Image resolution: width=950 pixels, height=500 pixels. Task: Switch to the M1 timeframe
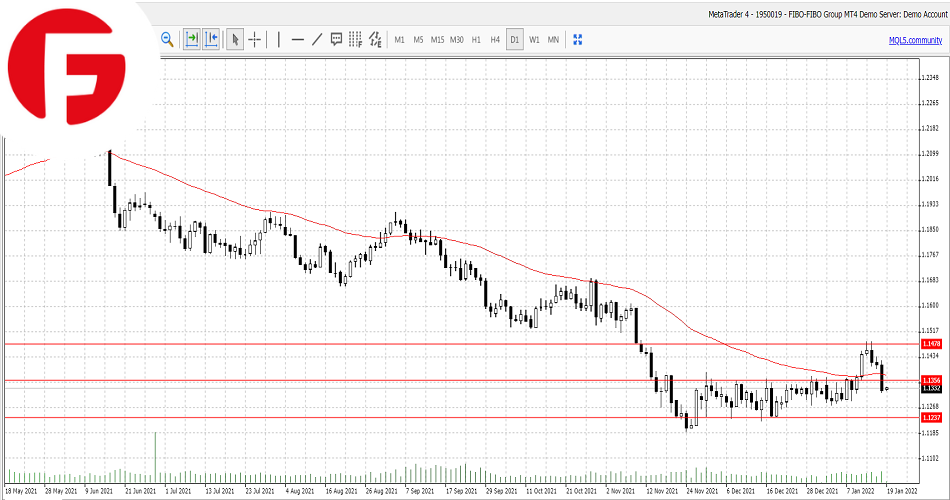point(399,40)
